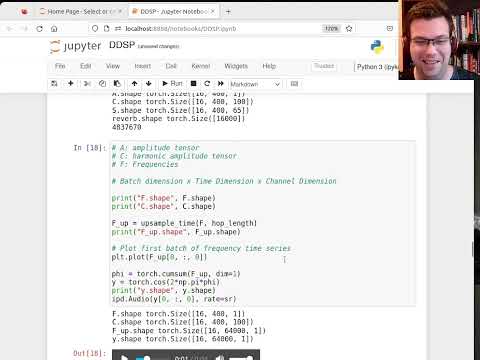Select the In [18] cell prompt

pyautogui.click(x=90, y=148)
